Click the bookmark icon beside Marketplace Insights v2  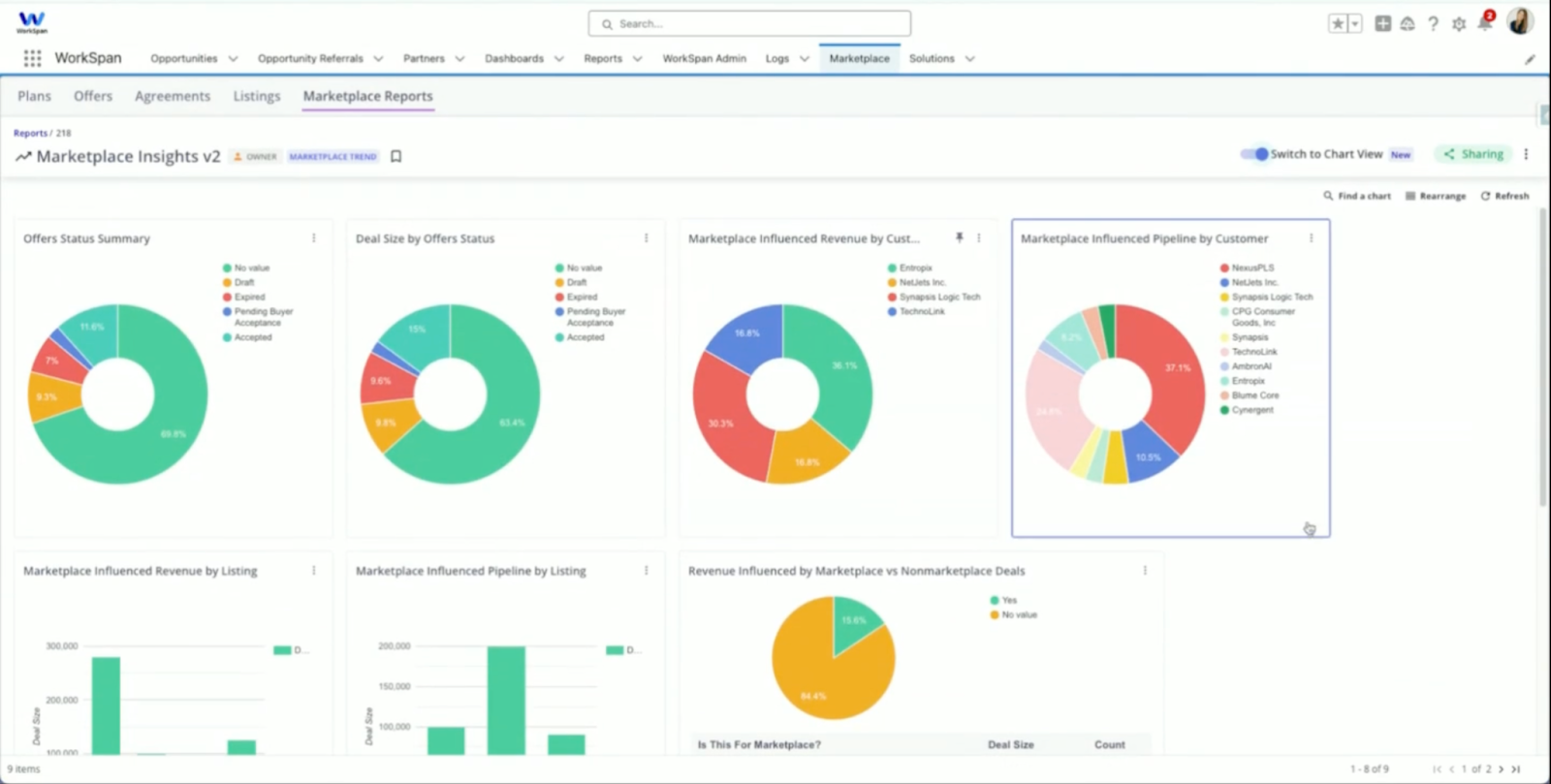396,156
